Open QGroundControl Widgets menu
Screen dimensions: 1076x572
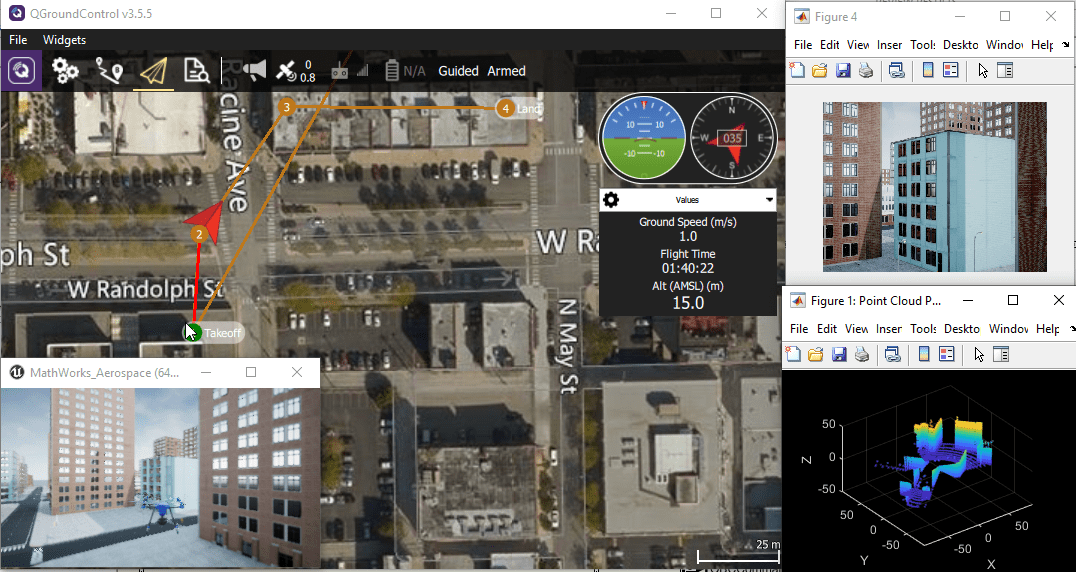point(65,40)
